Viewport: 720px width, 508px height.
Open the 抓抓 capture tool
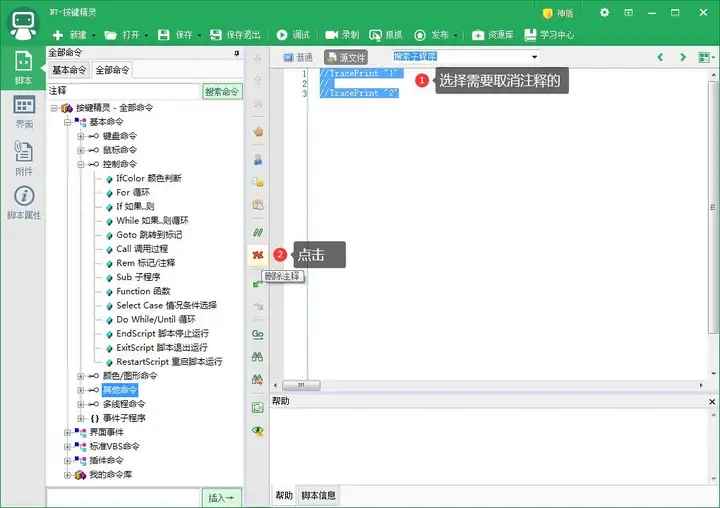[385, 35]
